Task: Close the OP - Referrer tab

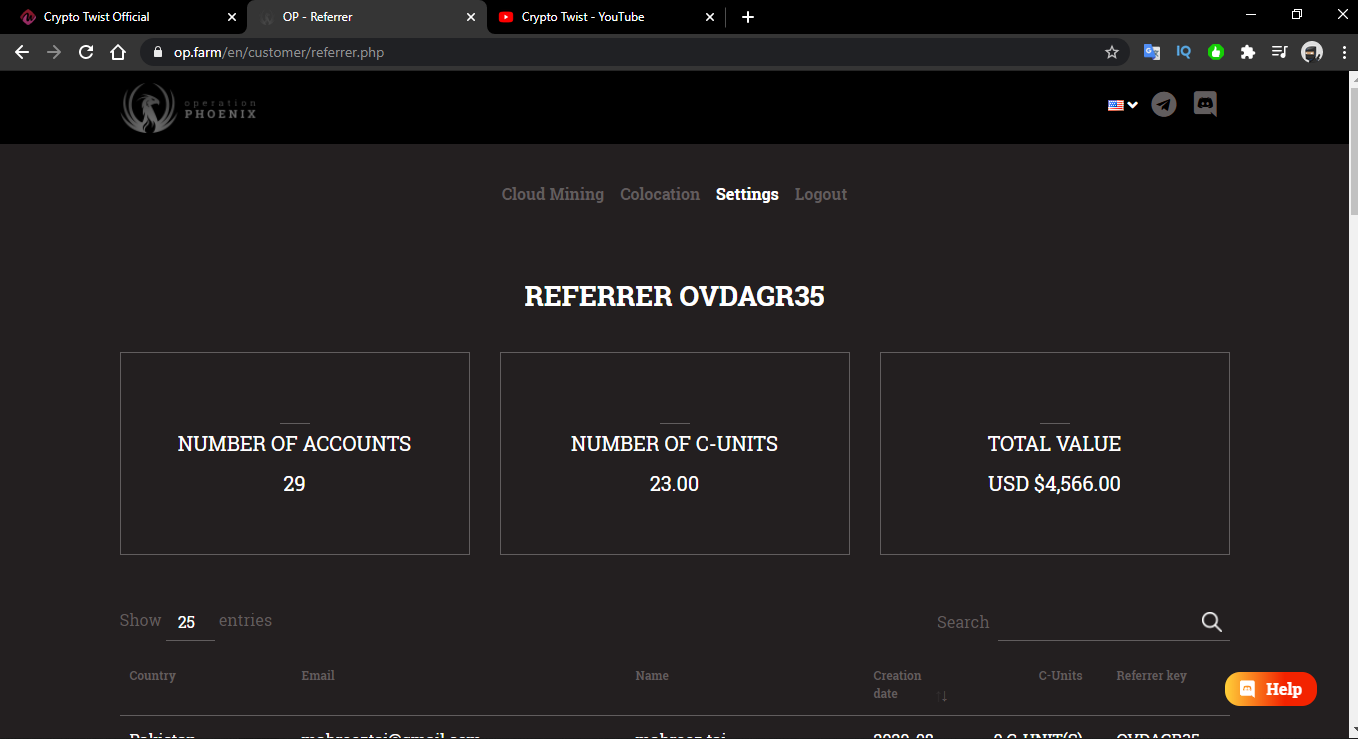Action: 471,17
